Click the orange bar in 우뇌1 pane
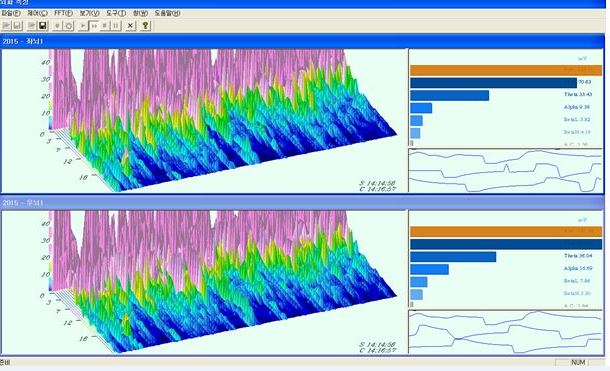Image resolution: width=610 pixels, height=371 pixels. pyautogui.click(x=506, y=231)
